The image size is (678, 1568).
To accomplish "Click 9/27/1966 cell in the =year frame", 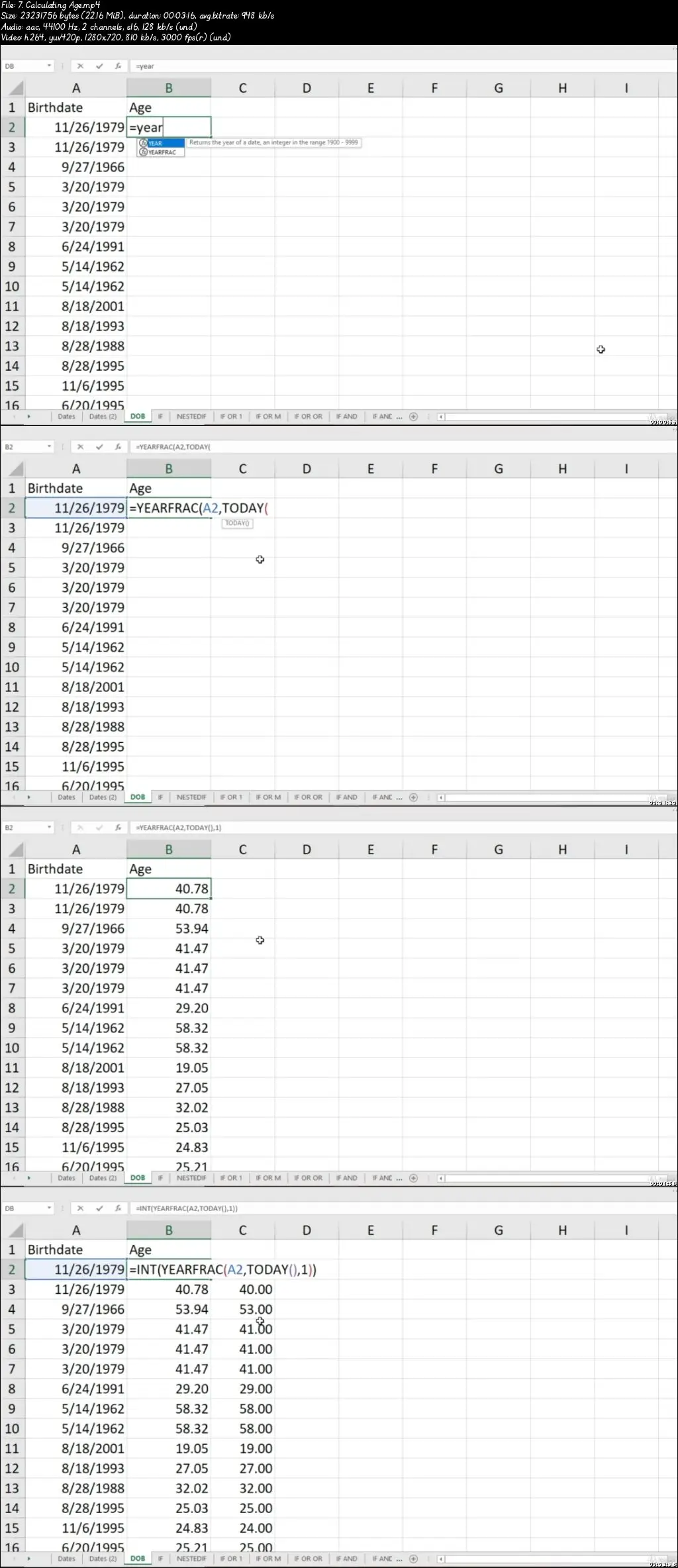I will click(75, 167).
